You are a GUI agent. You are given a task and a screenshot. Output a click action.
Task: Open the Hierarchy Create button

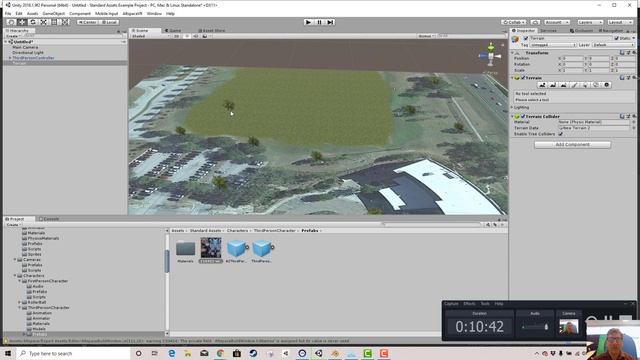coord(13,36)
